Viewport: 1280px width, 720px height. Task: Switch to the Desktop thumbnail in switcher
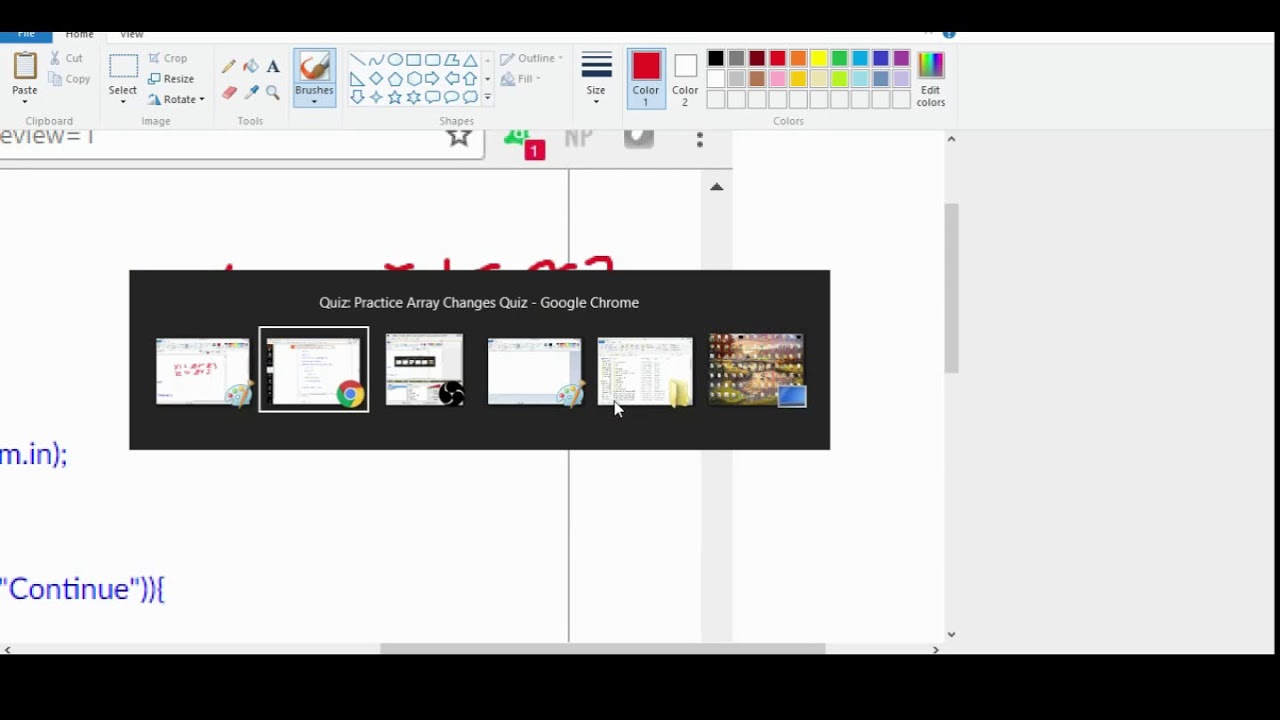pyautogui.click(x=757, y=369)
